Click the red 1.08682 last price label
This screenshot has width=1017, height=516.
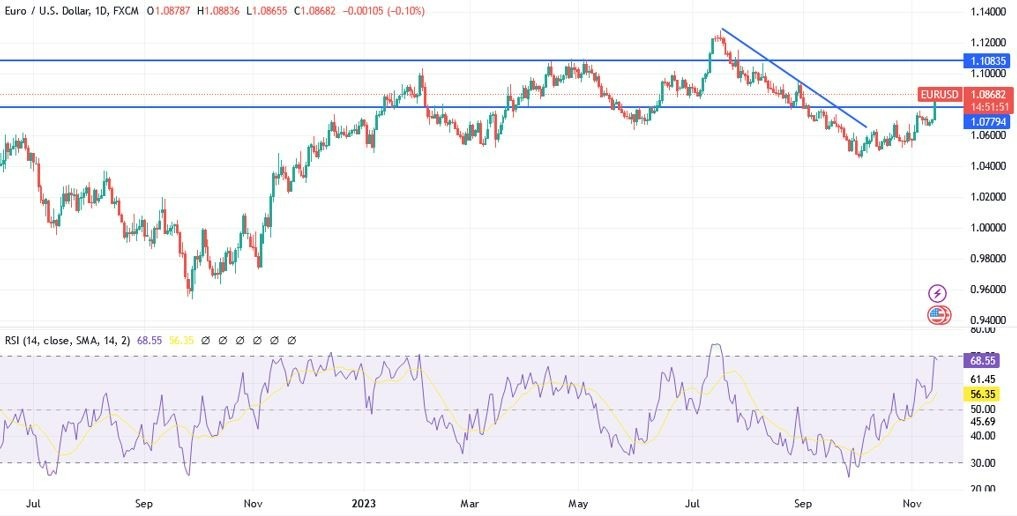pos(990,95)
